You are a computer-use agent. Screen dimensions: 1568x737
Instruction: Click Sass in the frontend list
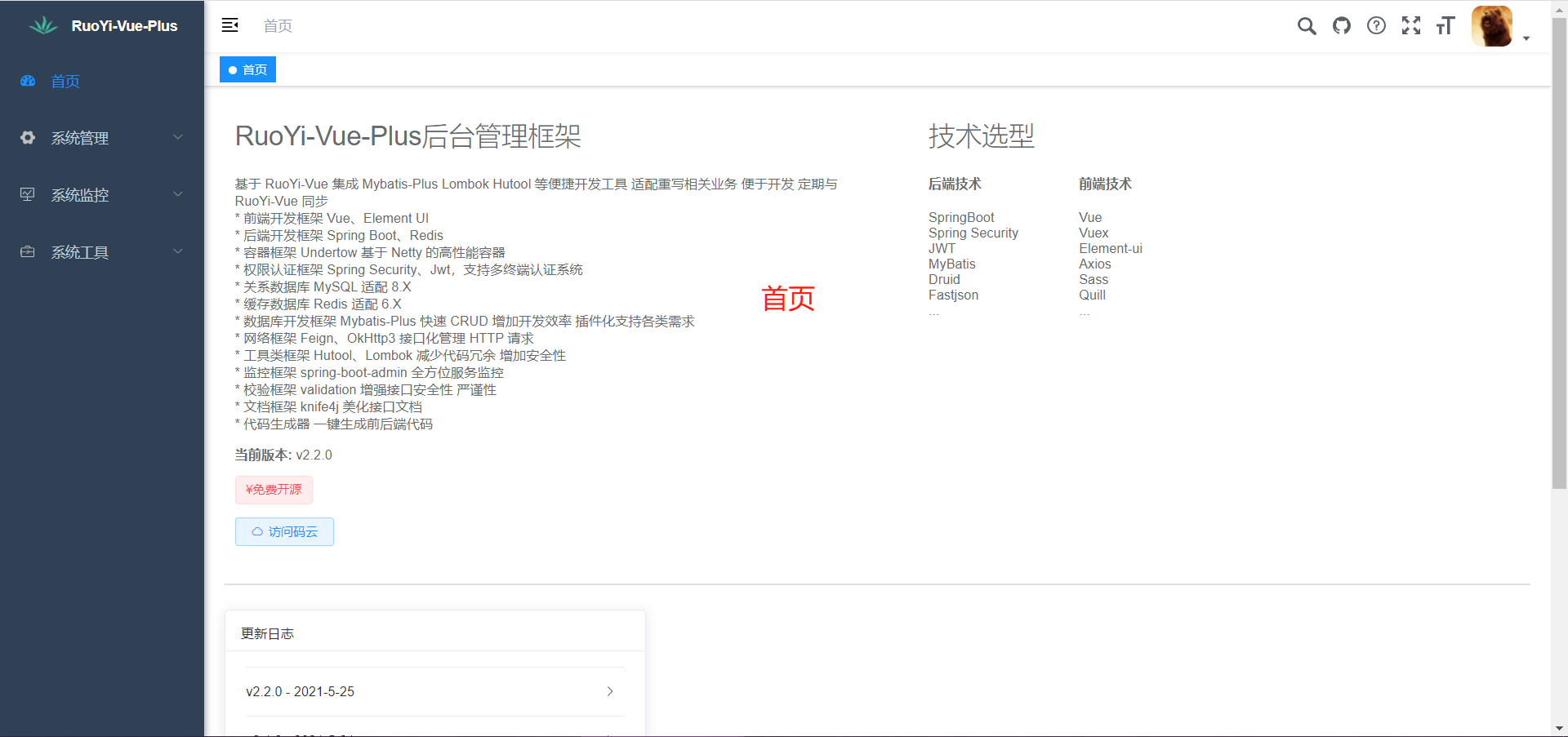1094,279
